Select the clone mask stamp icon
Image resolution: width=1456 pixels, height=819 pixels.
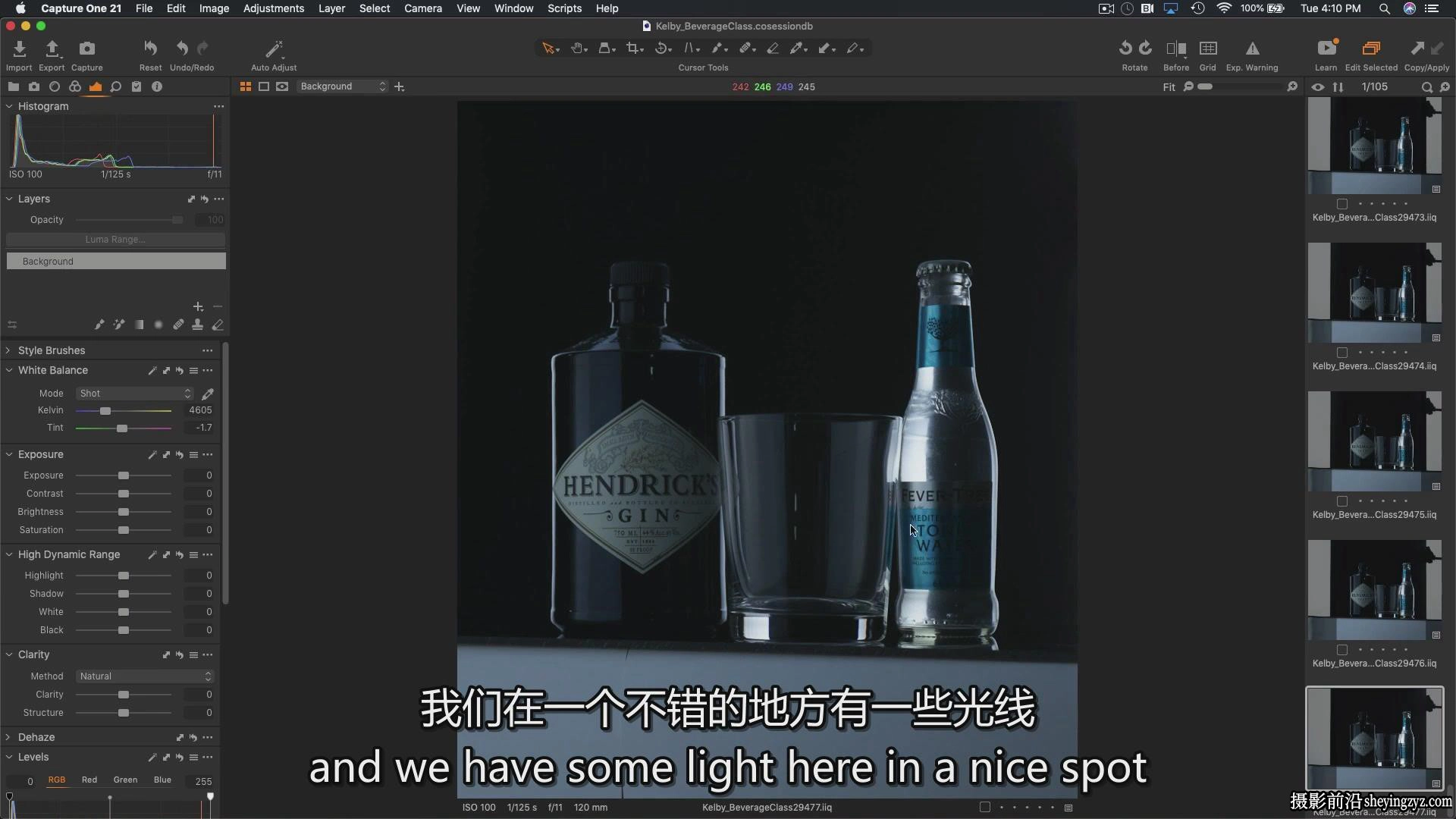[x=198, y=325]
